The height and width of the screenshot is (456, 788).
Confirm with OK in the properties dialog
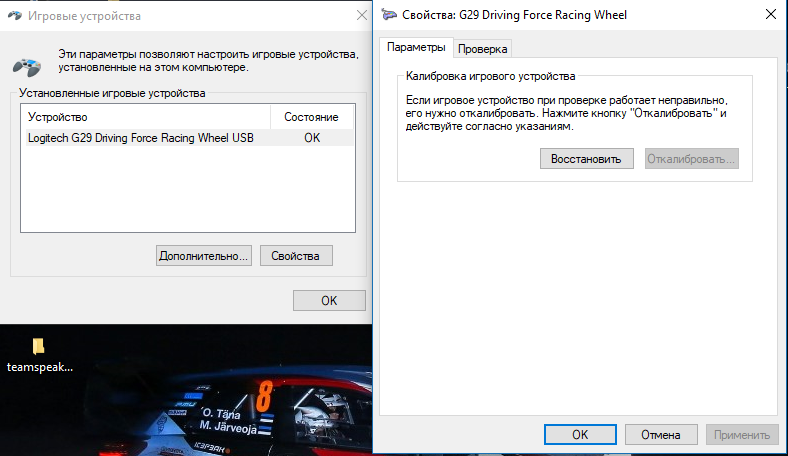(579, 435)
